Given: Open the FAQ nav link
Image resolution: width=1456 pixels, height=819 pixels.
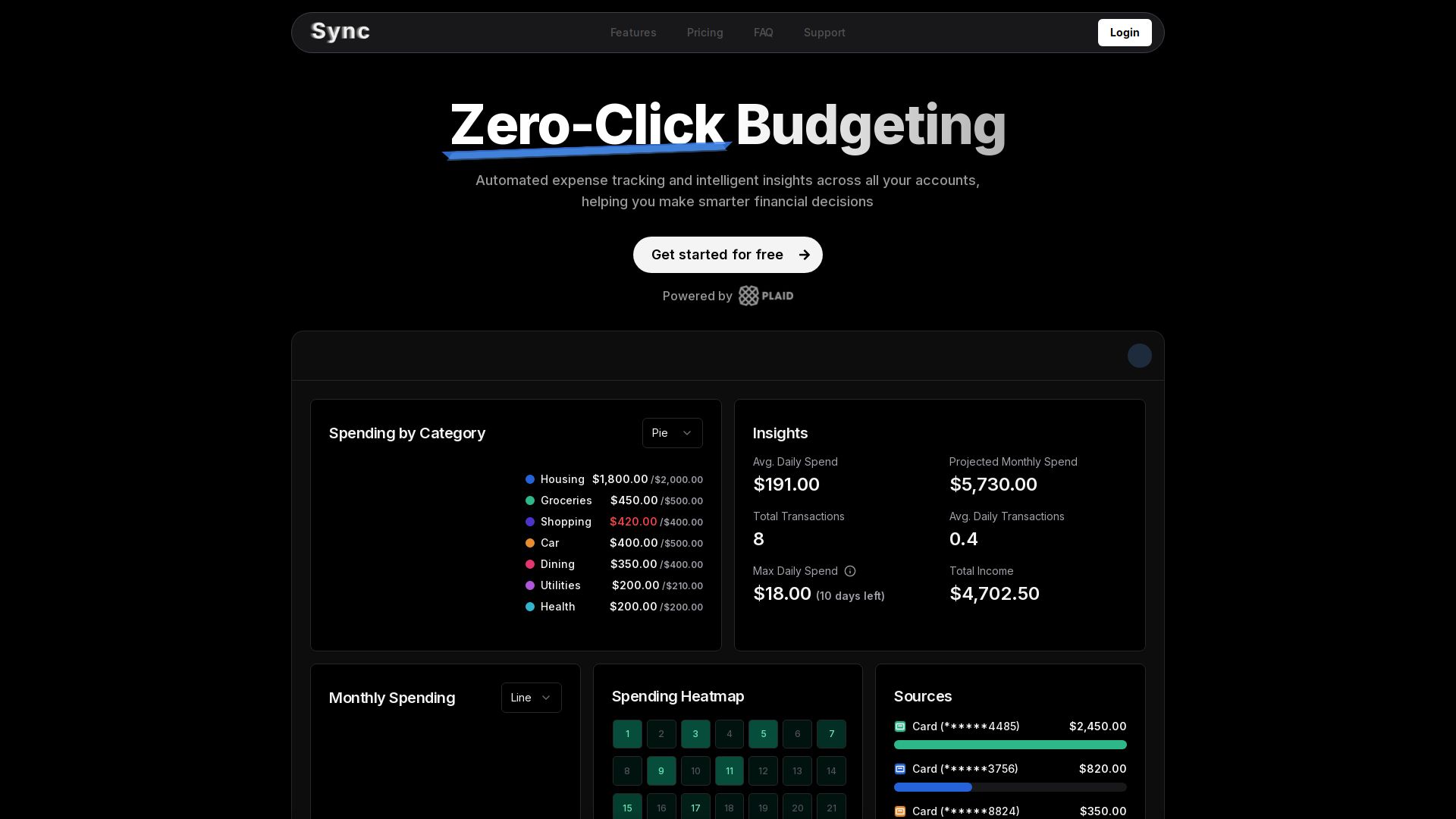Looking at the screenshot, I should 763,33.
